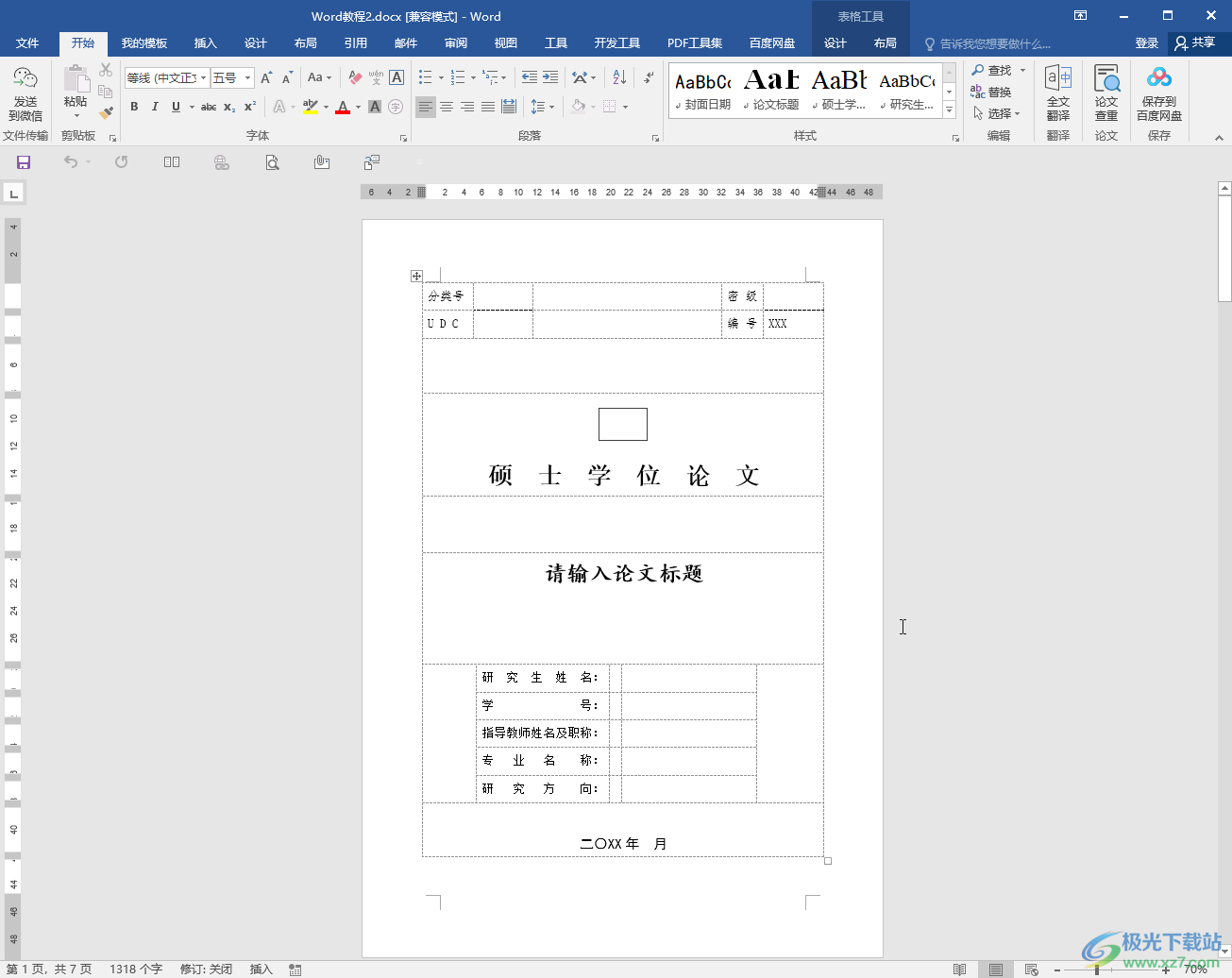Increase paragraph indent
Image resolution: width=1232 pixels, height=978 pixels.
[550, 77]
